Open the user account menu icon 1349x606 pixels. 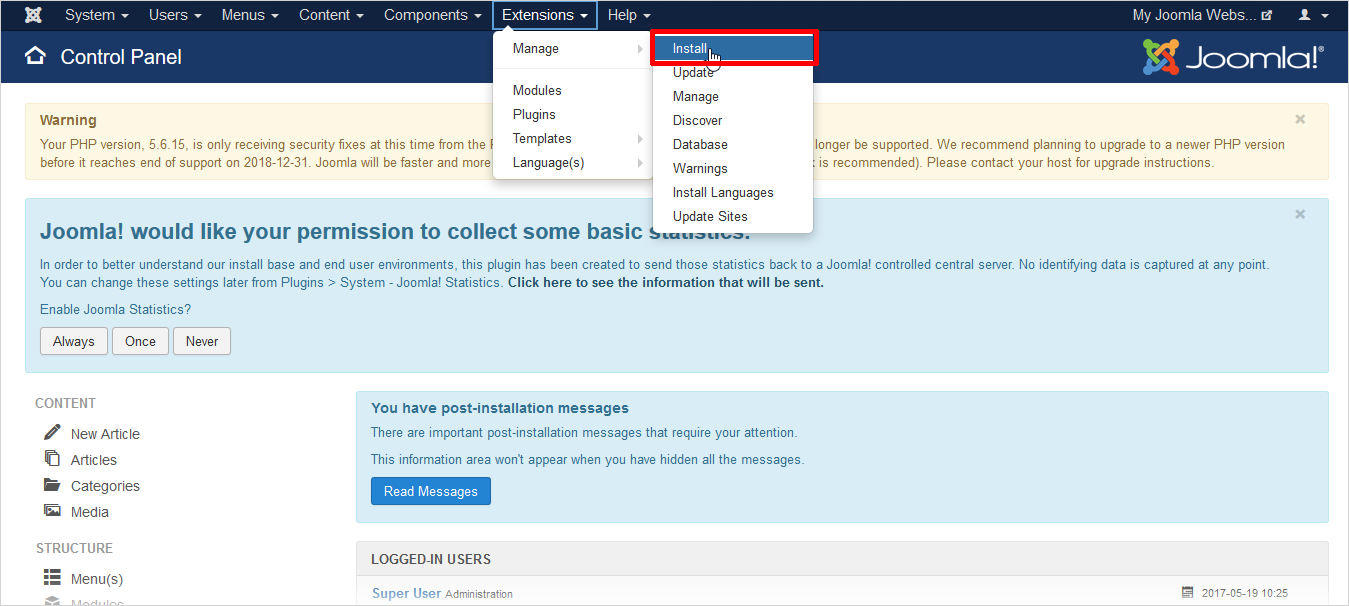(1313, 15)
